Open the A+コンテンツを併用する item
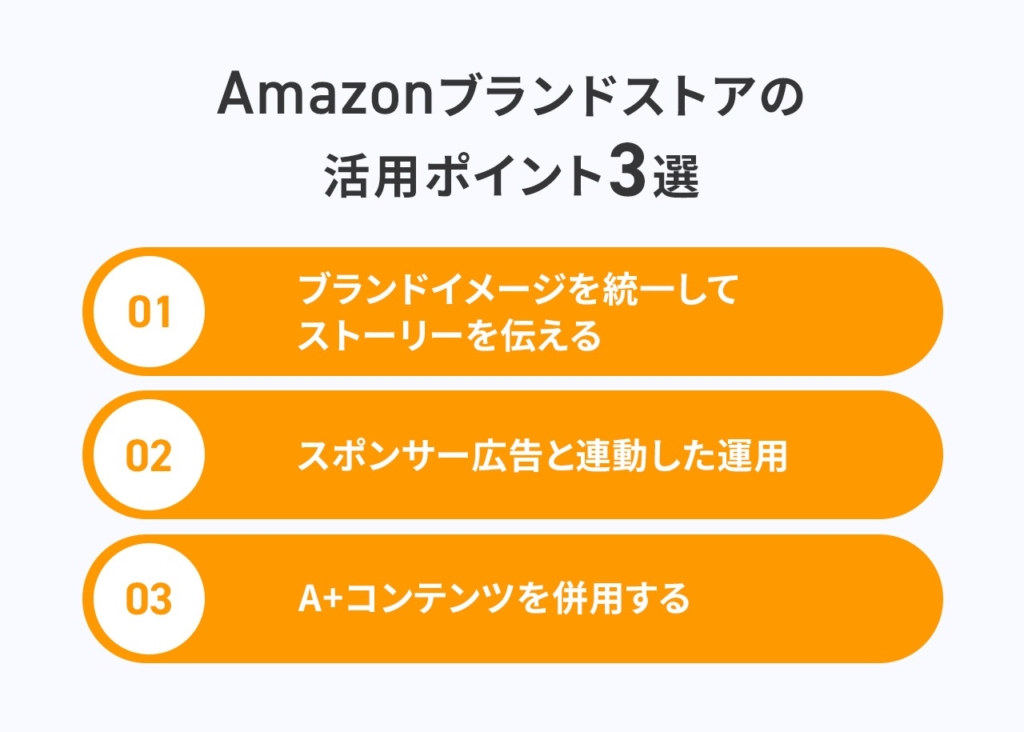 click(494, 599)
